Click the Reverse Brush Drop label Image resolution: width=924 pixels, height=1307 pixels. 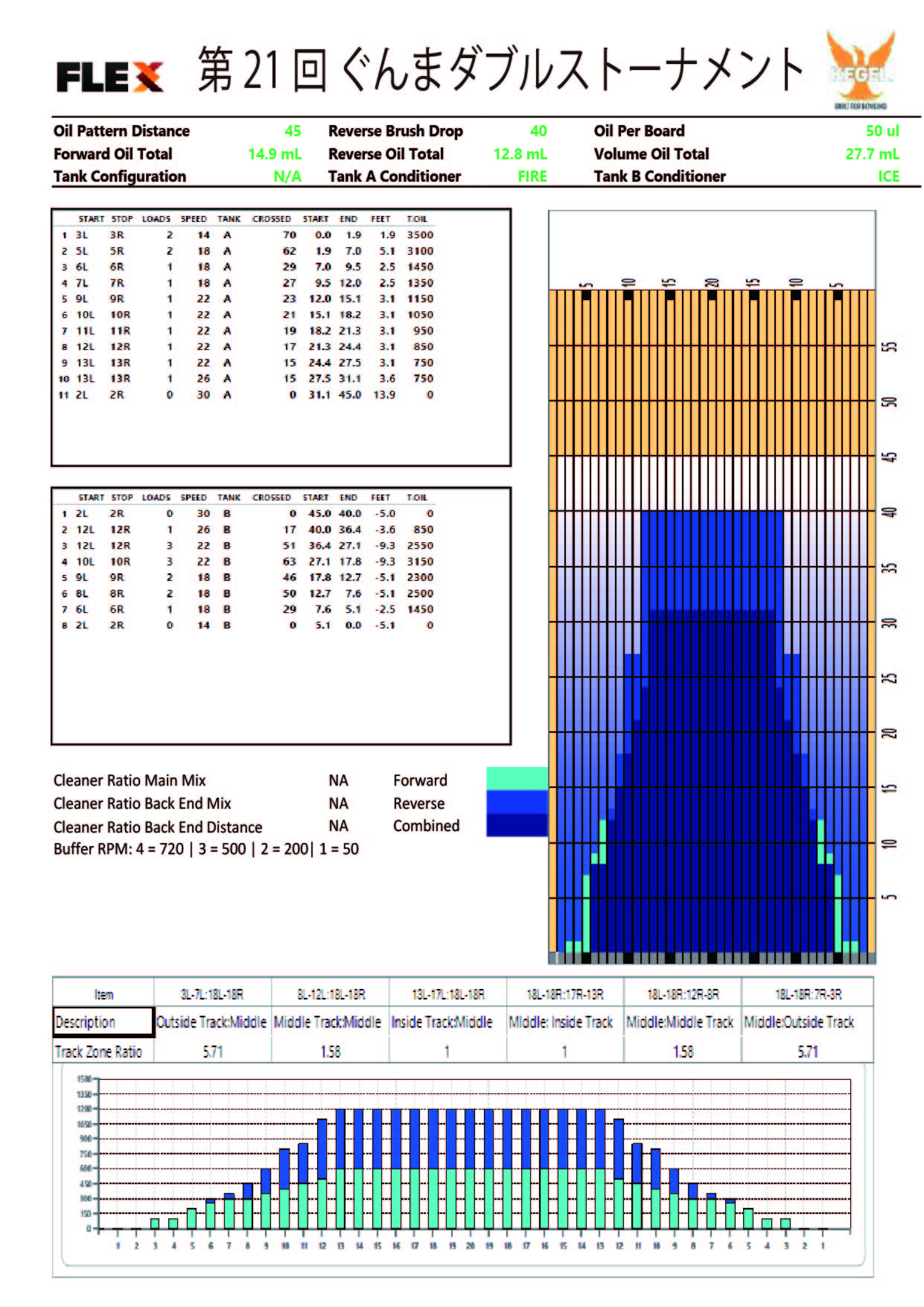tap(395, 131)
